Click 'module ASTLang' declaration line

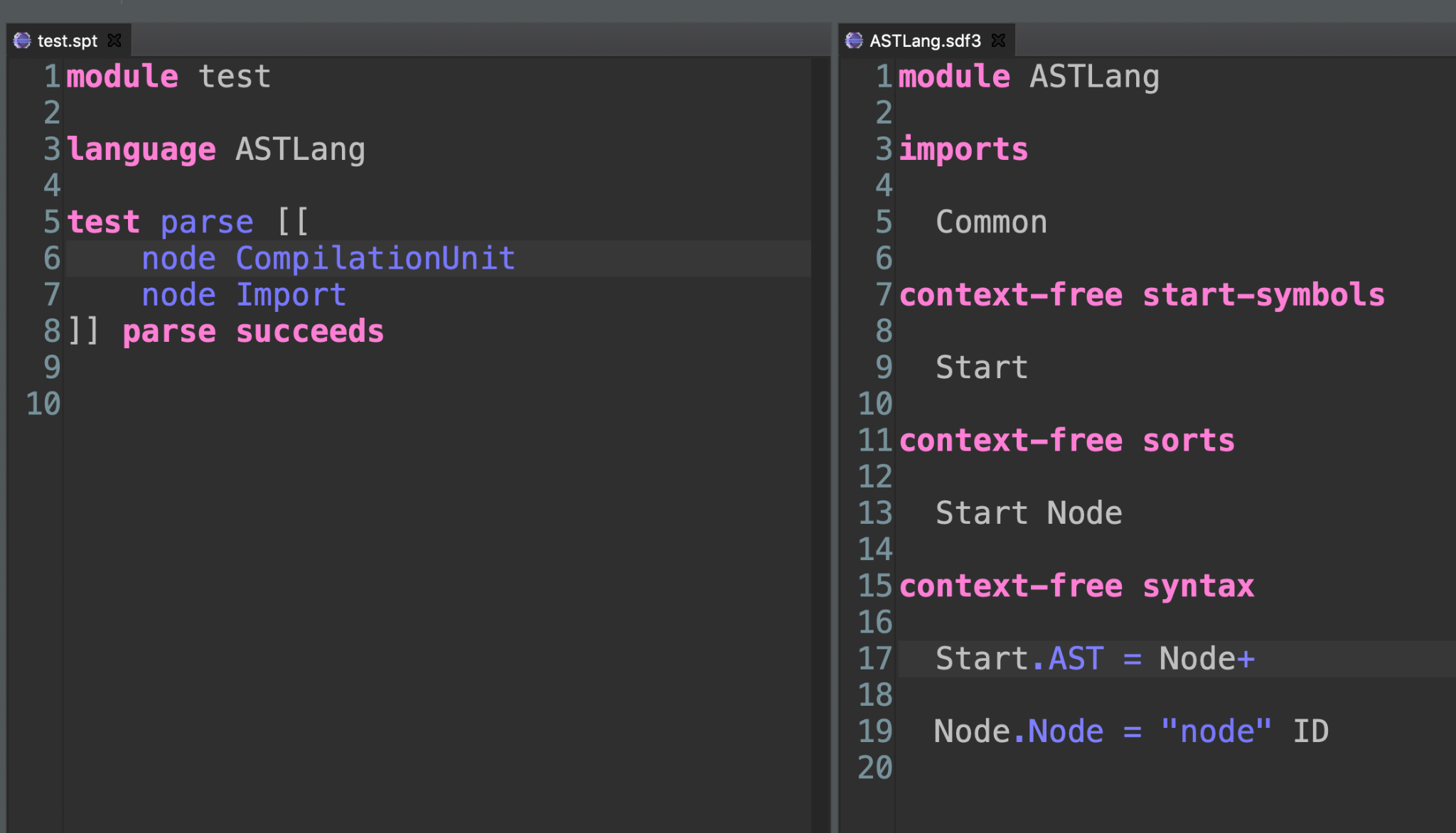tap(1029, 76)
